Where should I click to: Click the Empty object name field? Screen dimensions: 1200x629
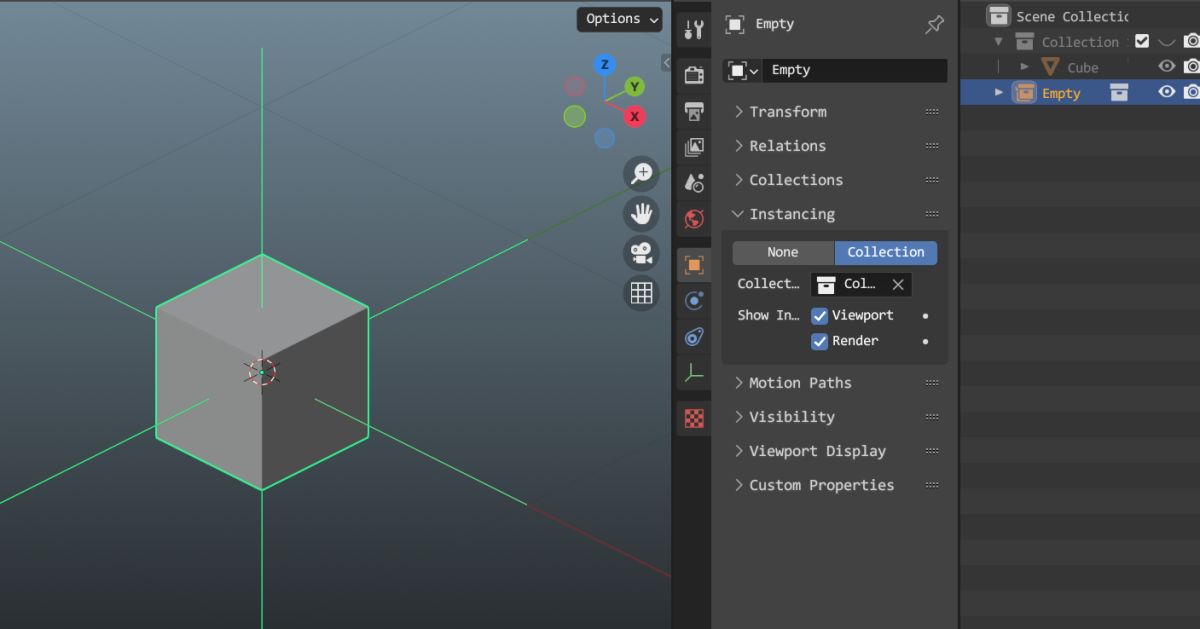tap(855, 71)
